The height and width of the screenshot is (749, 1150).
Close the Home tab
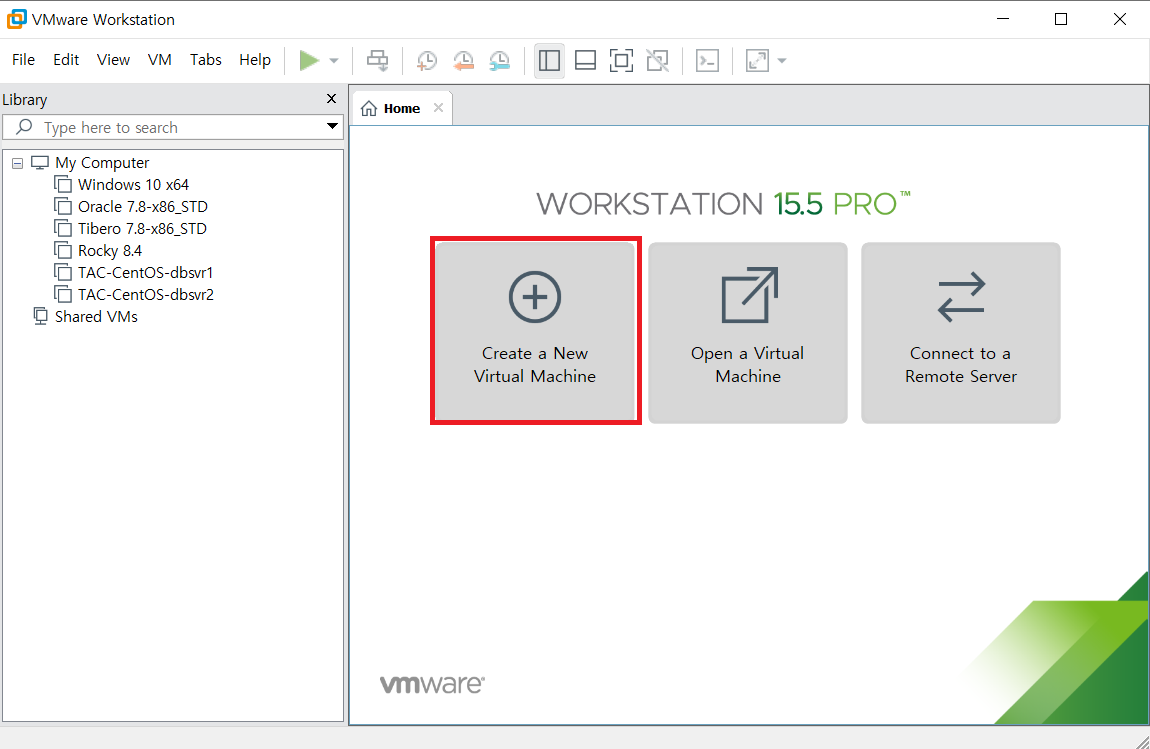tap(439, 108)
